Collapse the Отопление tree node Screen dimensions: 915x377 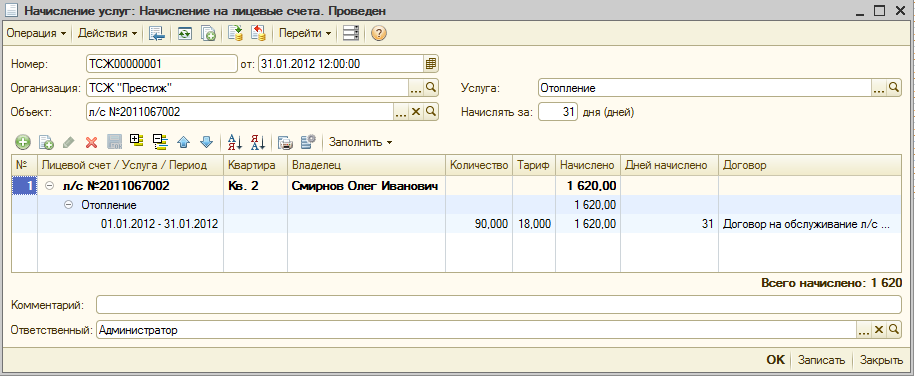coord(68,205)
